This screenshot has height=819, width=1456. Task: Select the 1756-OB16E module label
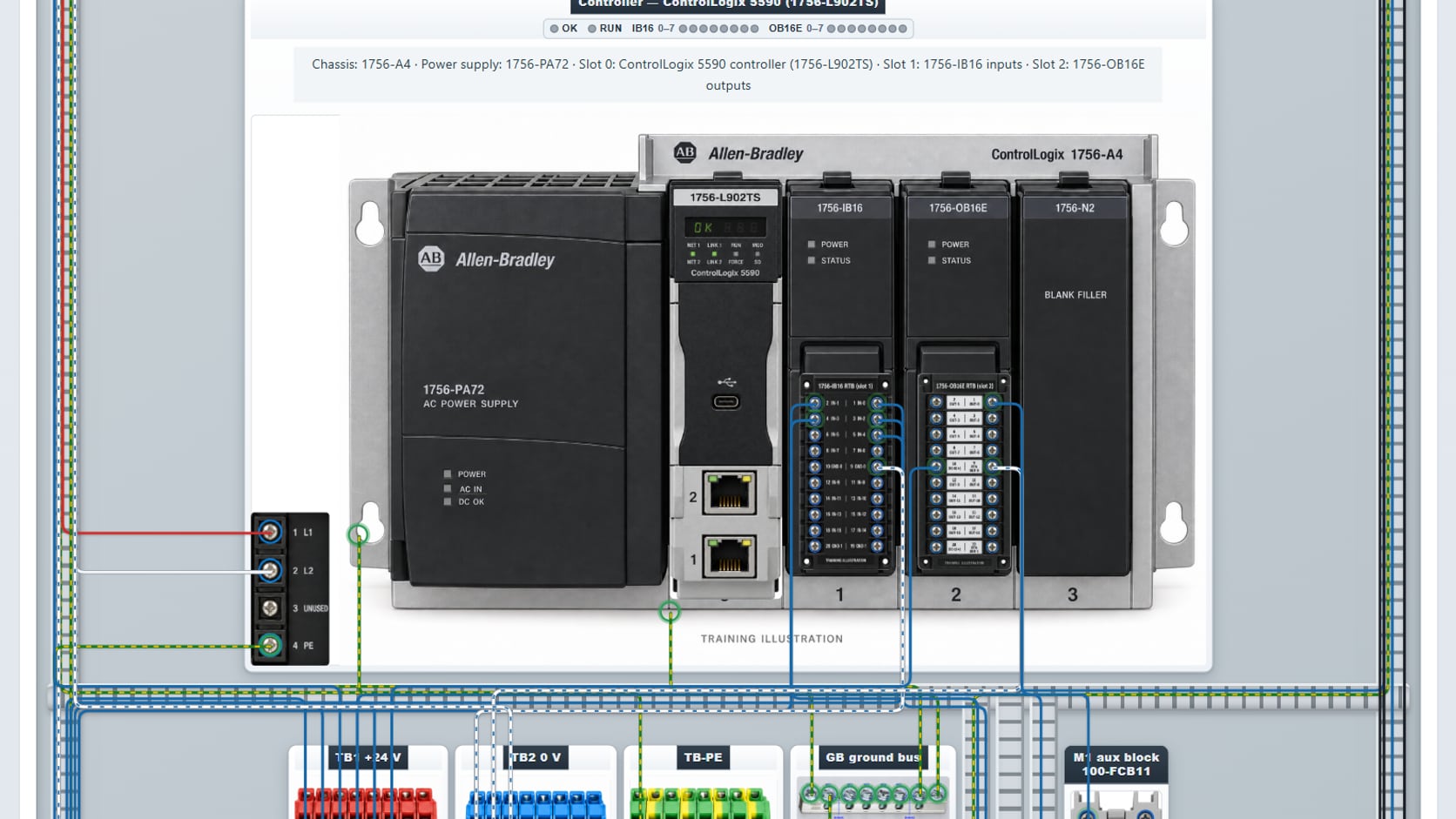[x=958, y=208]
